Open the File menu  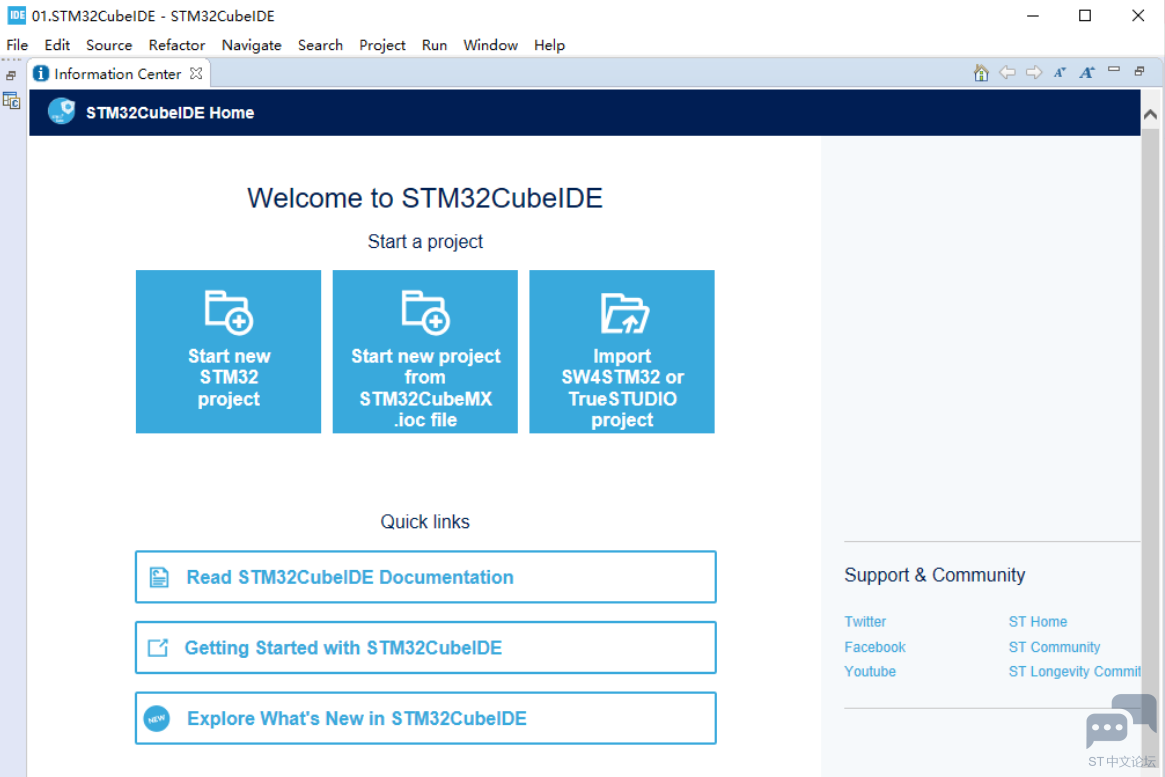tap(17, 45)
